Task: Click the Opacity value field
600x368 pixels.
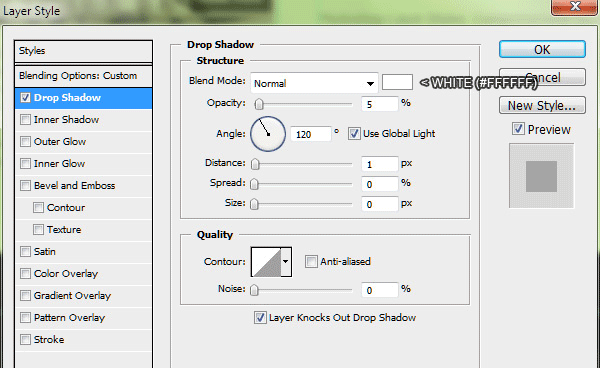Action: pos(379,104)
